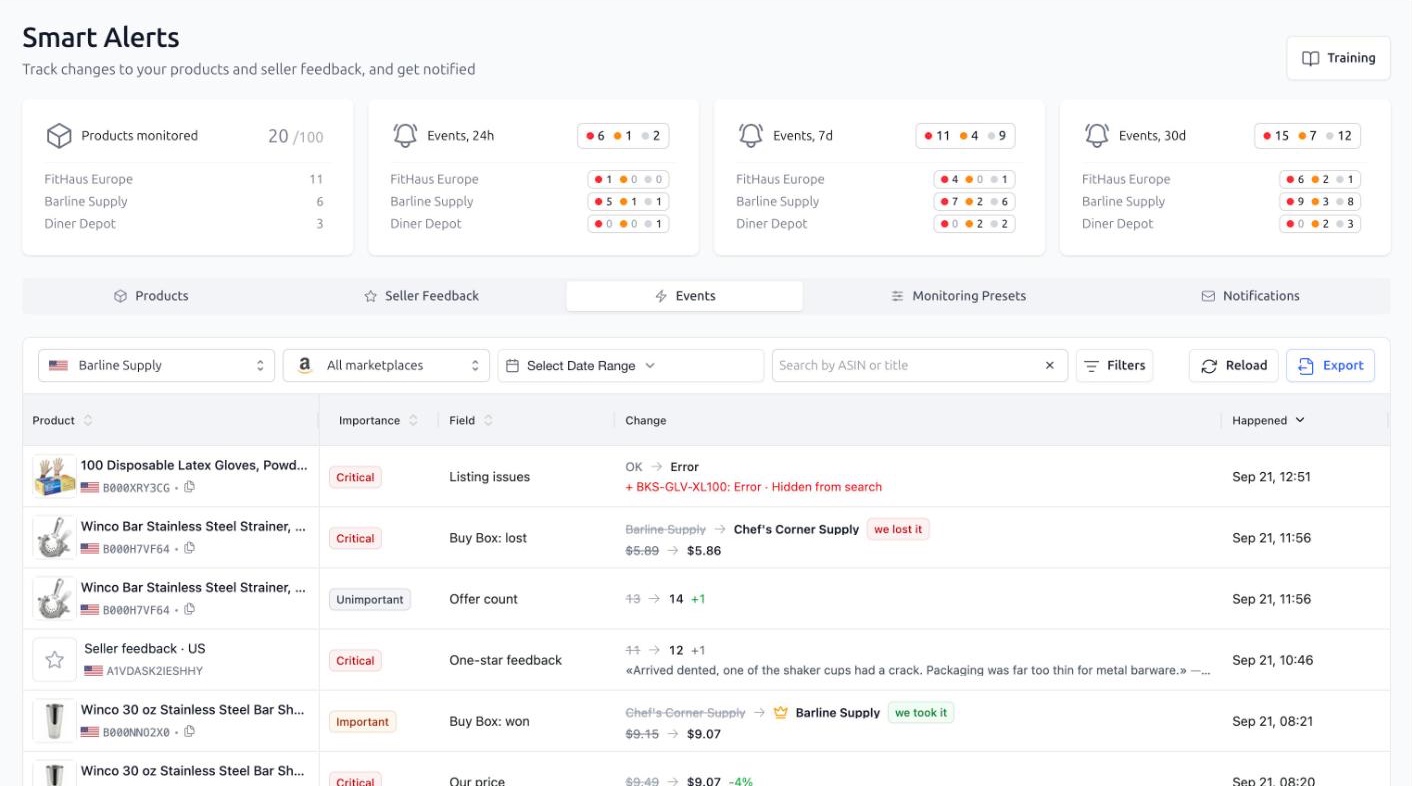
Task: Open the strainer thumbnail in Offer count row
Action: coord(54,598)
